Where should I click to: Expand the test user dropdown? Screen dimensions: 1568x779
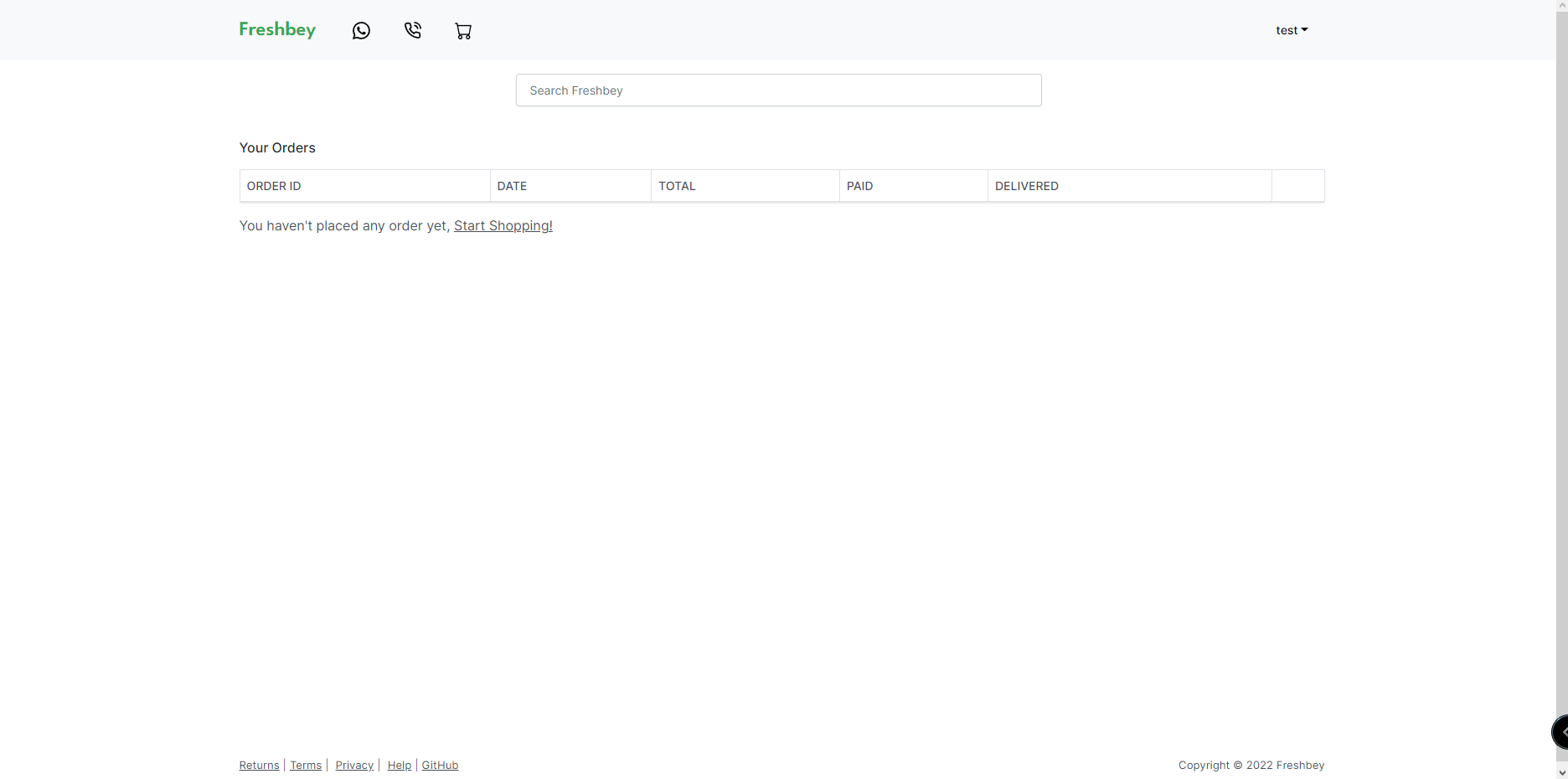pos(1292,30)
